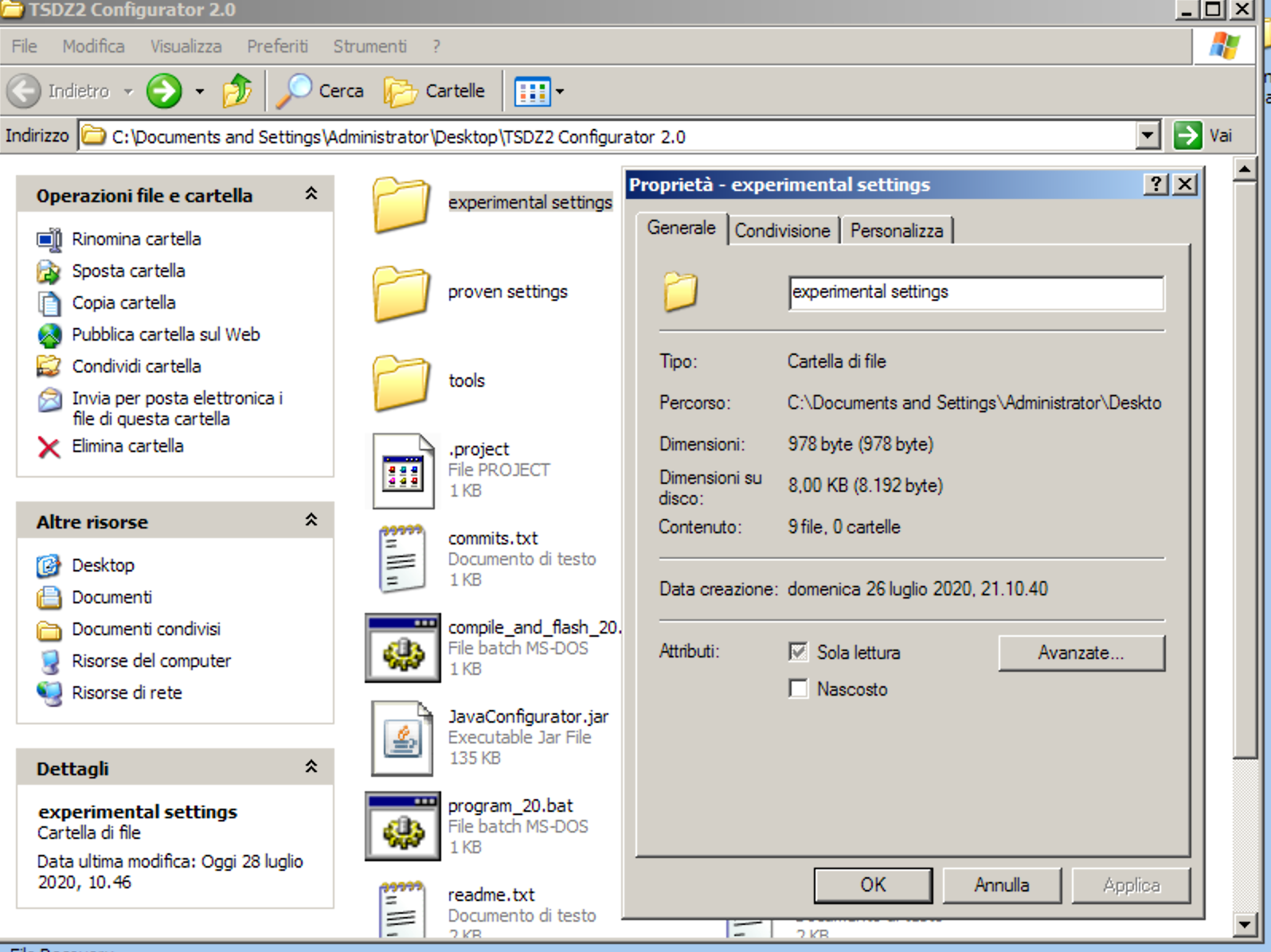The height and width of the screenshot is (952, 1271).
Task: Open the Modifica menu
Action: pyautogui.click(x=93, y=46)
